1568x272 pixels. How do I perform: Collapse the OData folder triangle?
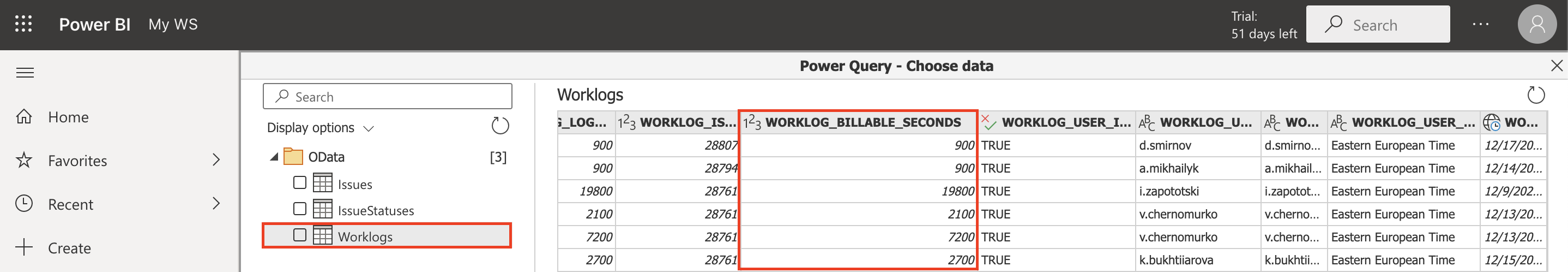[274, 157]
